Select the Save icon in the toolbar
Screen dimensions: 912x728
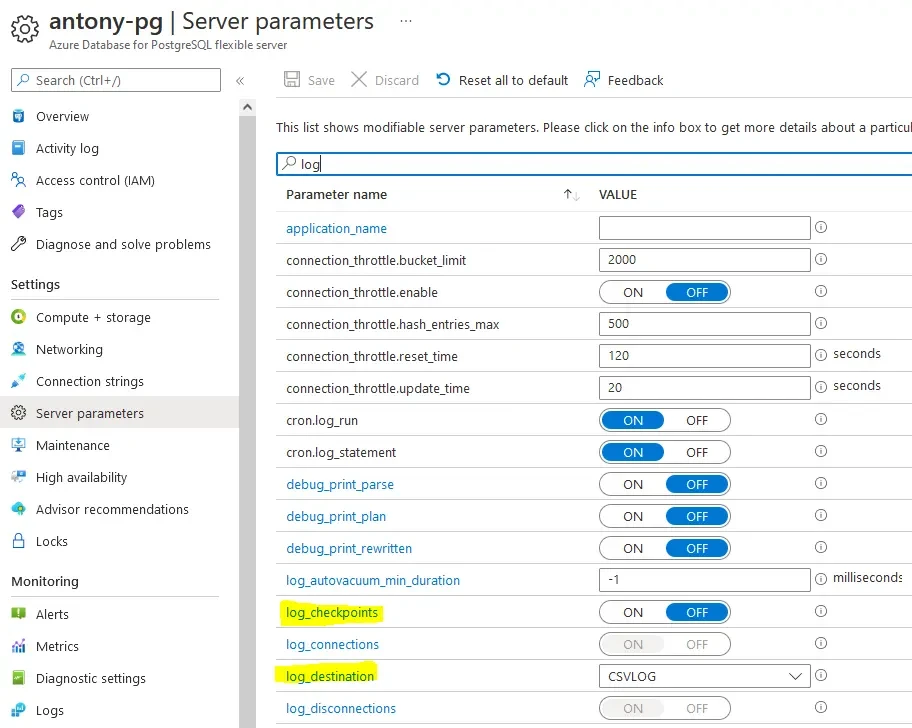(x=290, y=80)
